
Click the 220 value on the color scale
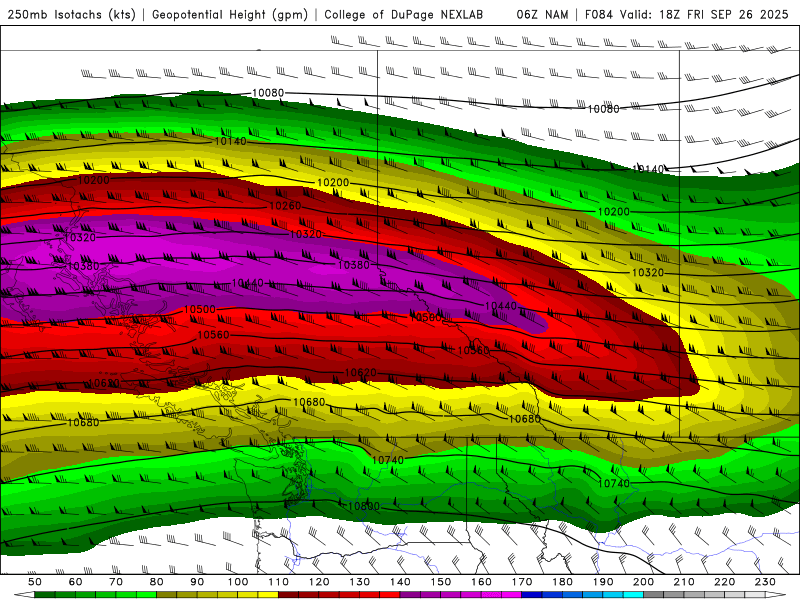coord(724,582)
